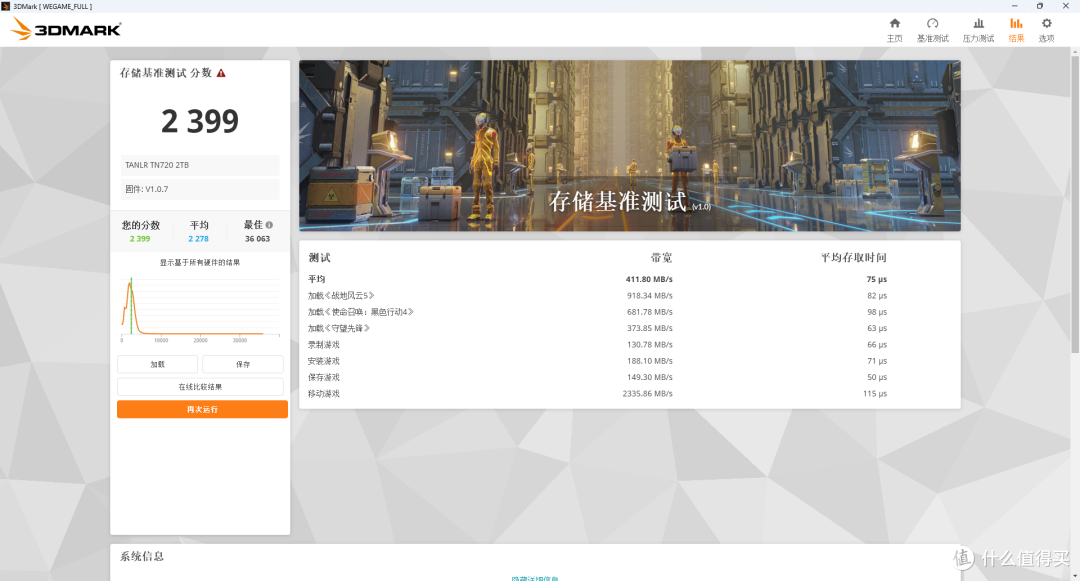This screenshot has height=581, width=1080.
Task: Click the average bandwidth 411.80 MB/s
Action: [x=649, y=279]
